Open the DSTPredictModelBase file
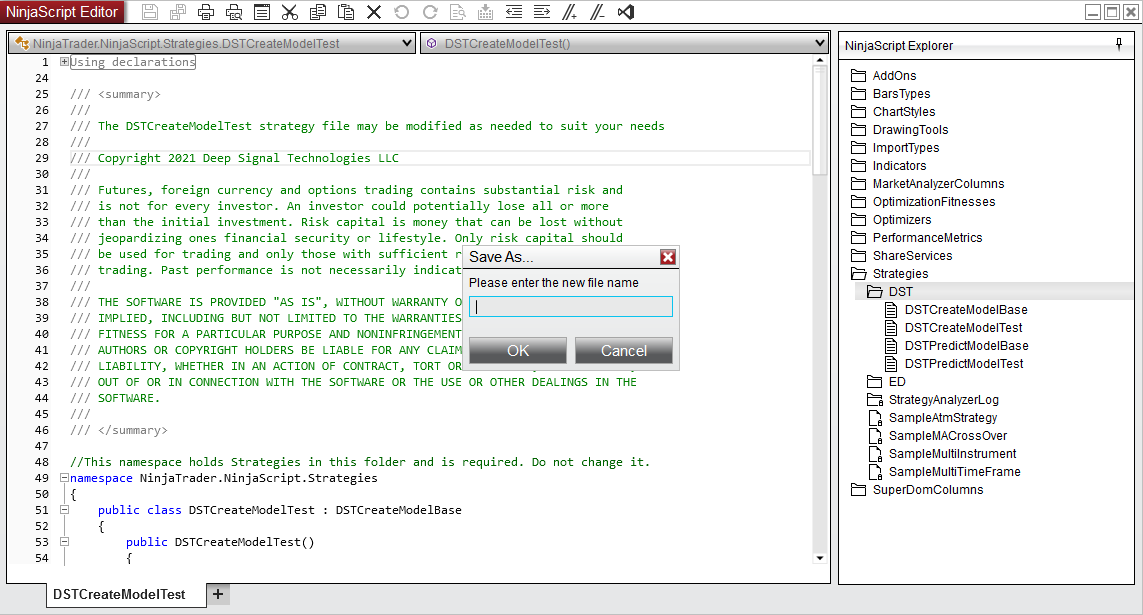Viewport: 1143px width, 615px height. tap(956, 345)
